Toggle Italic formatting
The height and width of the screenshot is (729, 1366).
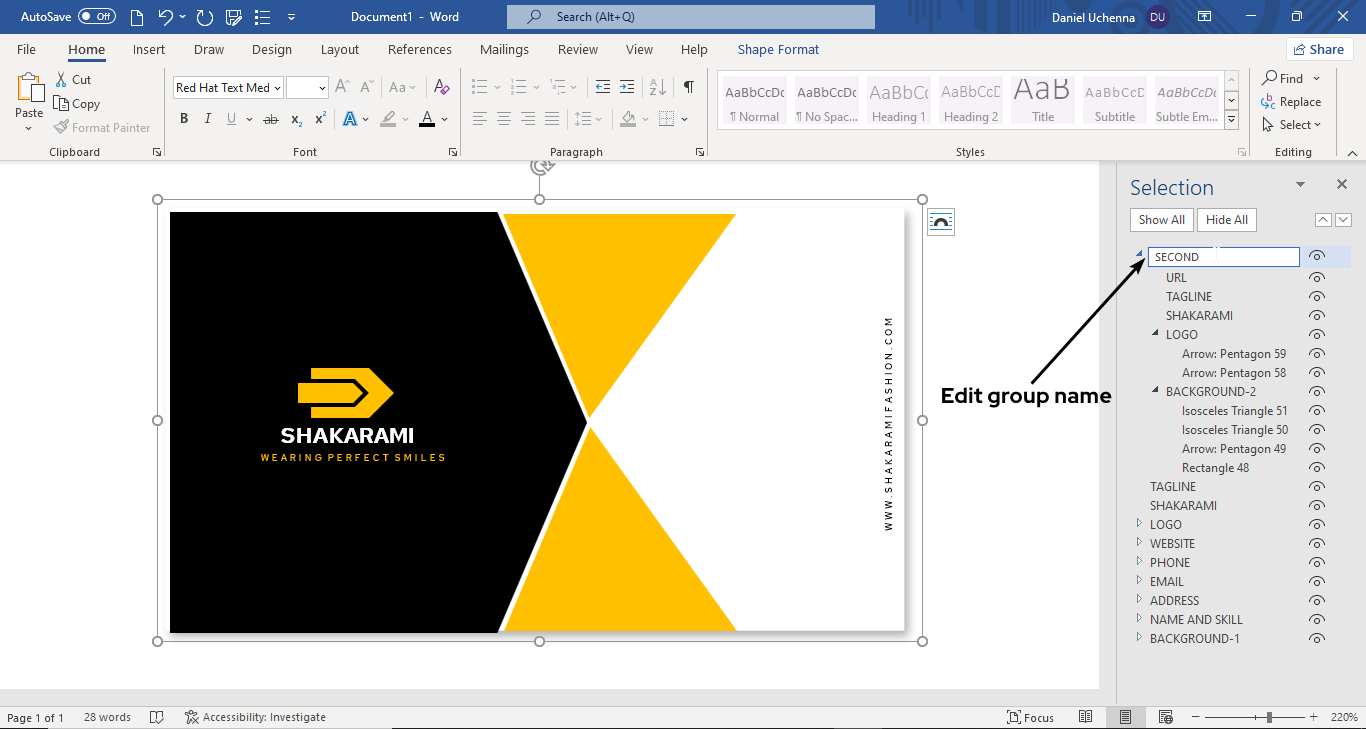[208, 119]
